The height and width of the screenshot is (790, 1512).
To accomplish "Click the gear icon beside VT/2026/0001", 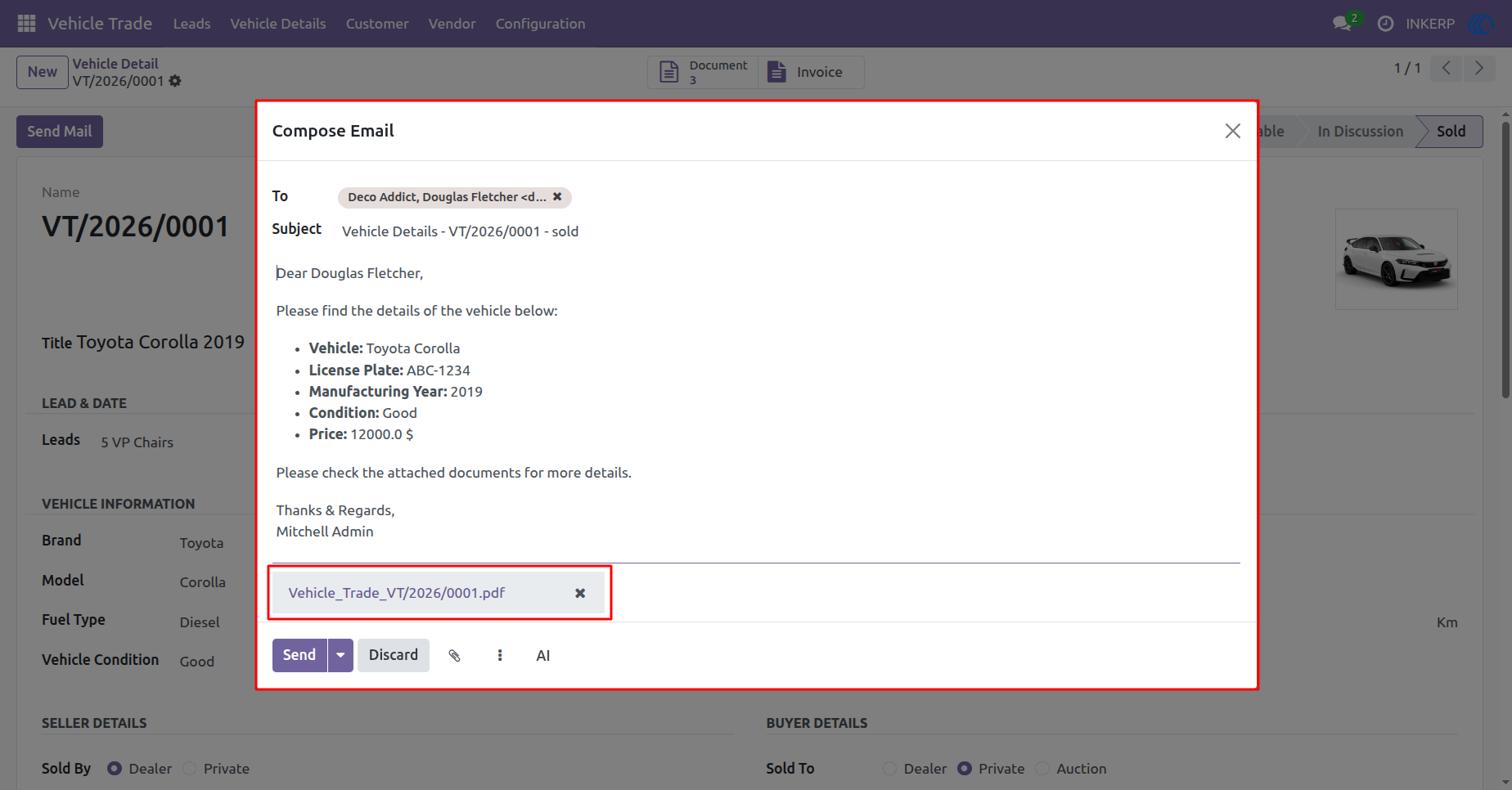I will click(x=175, y=81).
